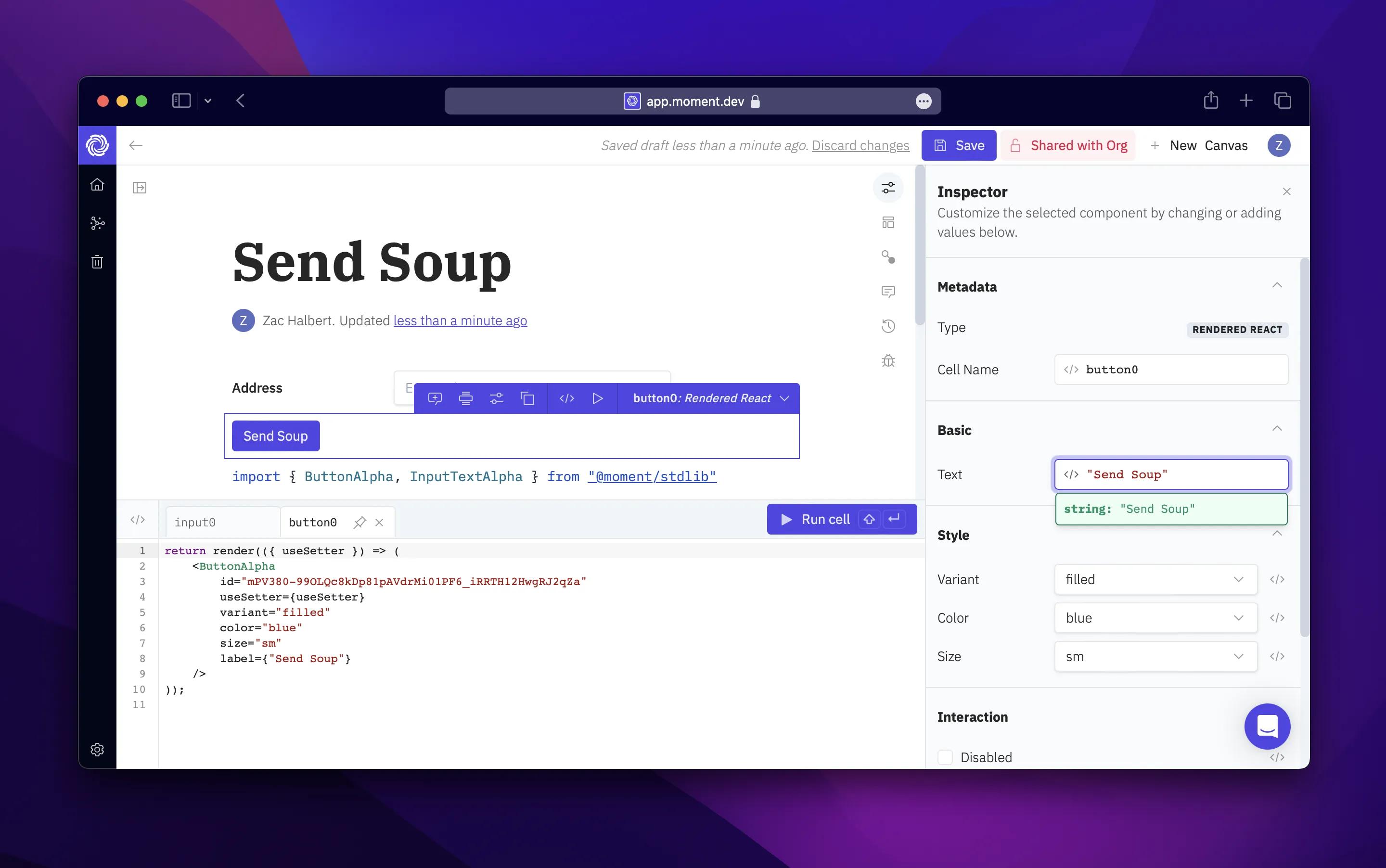Click the settings/filter icon in toolbar

tap(497, 398)
